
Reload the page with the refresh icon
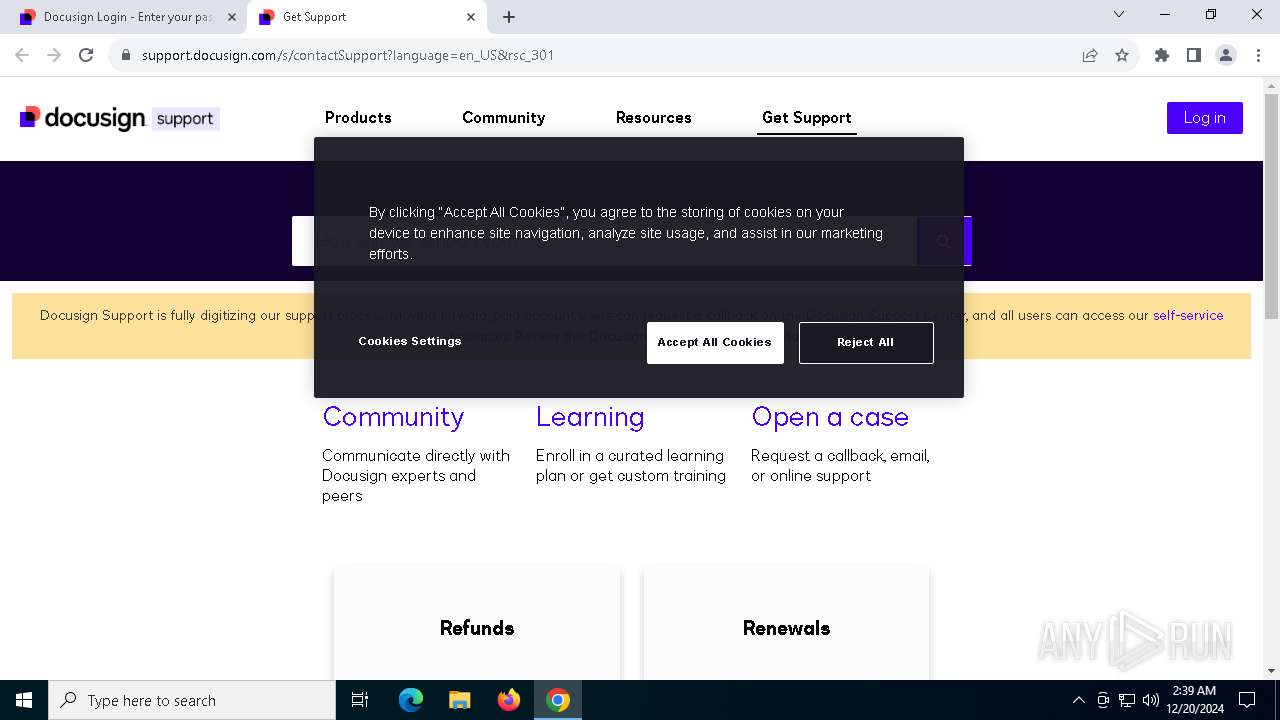click(x=86, y=55)
